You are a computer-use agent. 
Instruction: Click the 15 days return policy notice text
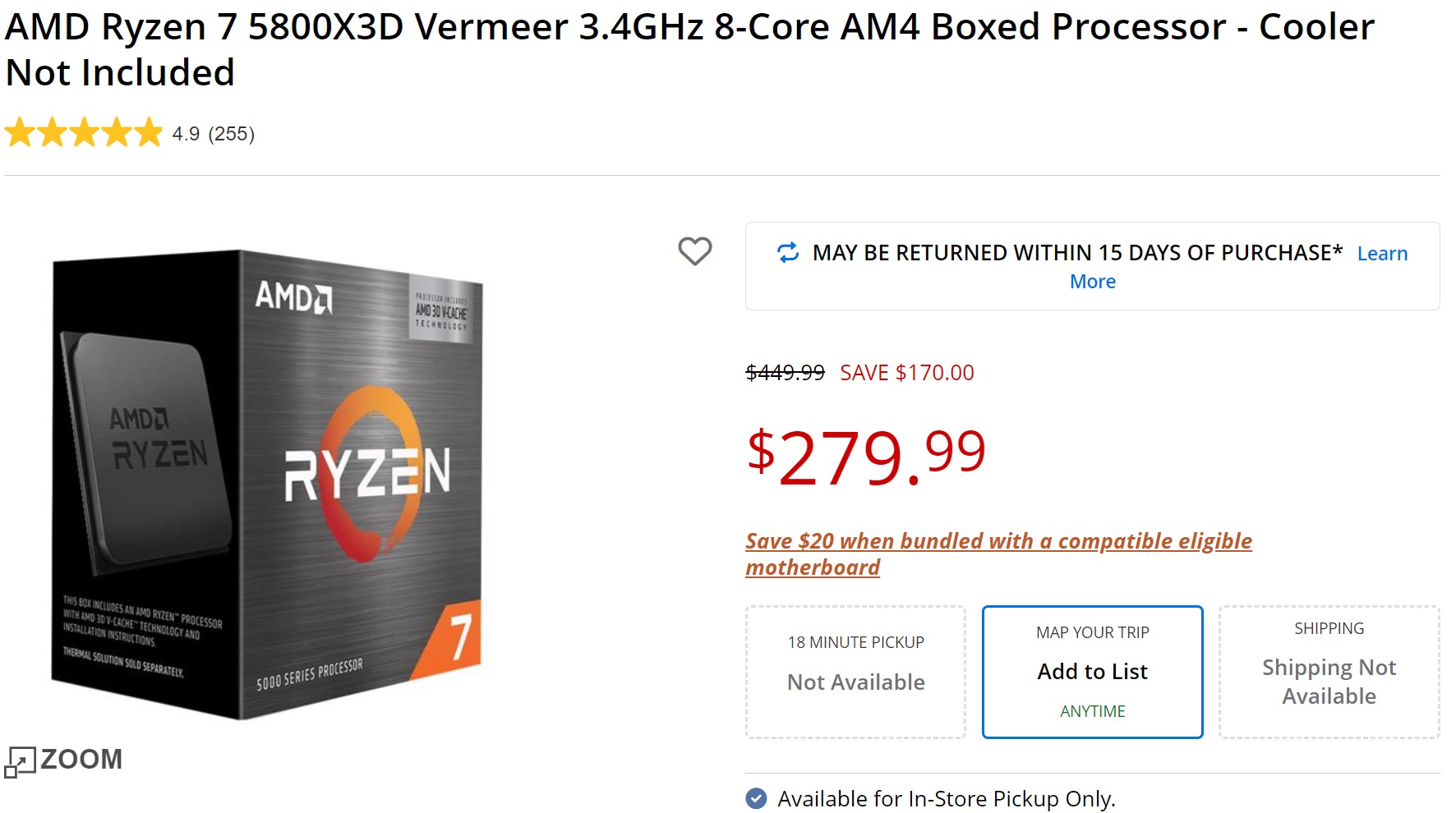(x=1076, y=253)
